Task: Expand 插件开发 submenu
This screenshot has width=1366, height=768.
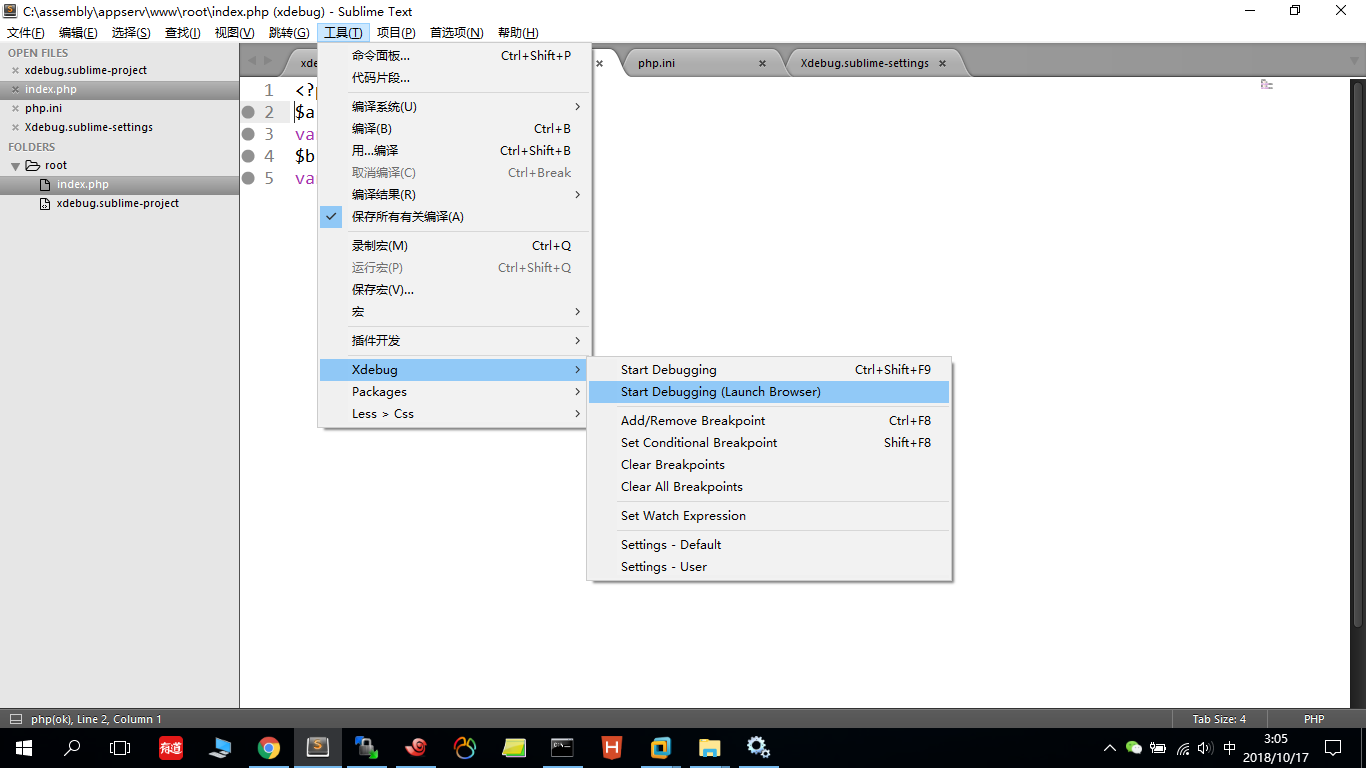Action: pos(454,341)
